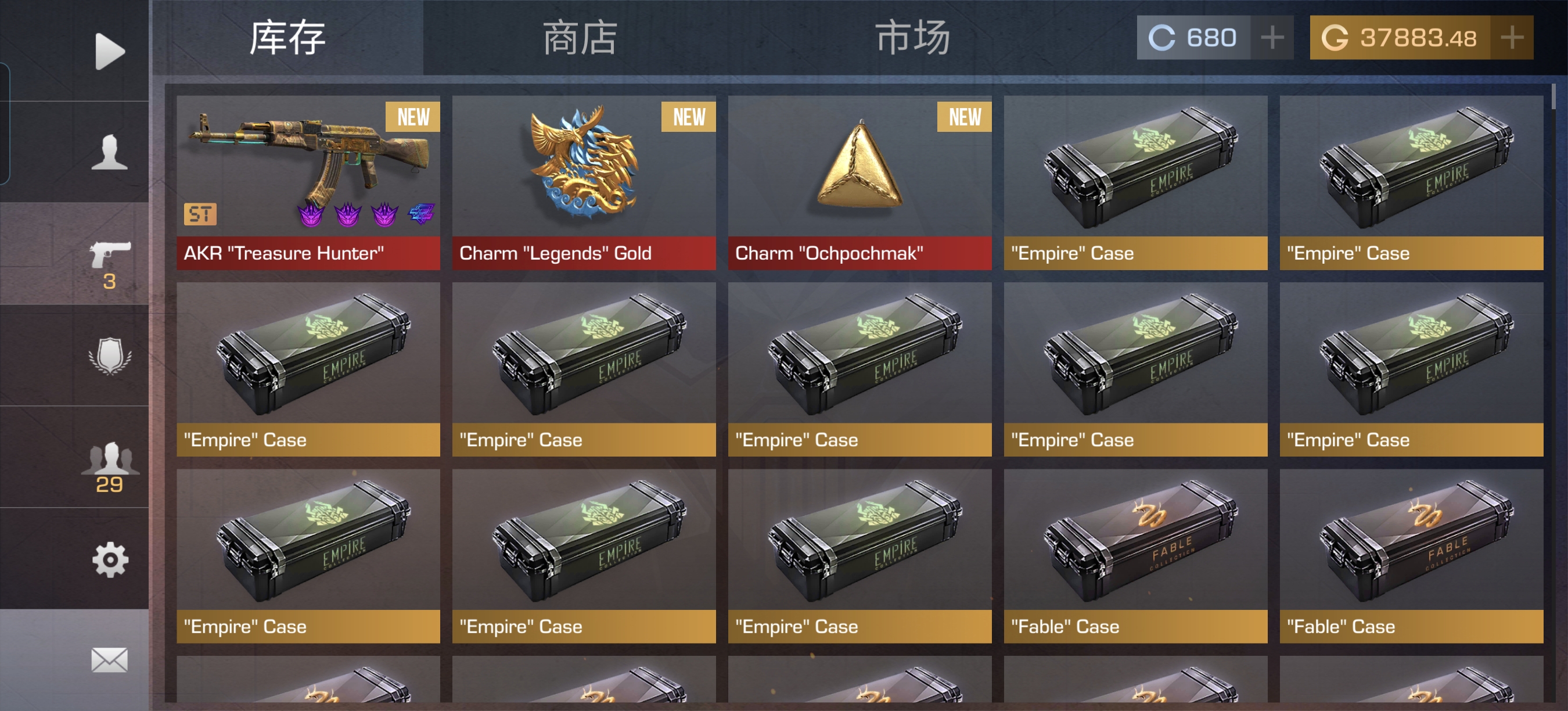The width and height of the screenshot is (1568, 711).
Task: Select AKR "Treasure Hunter" item
Action: [308, 182]
